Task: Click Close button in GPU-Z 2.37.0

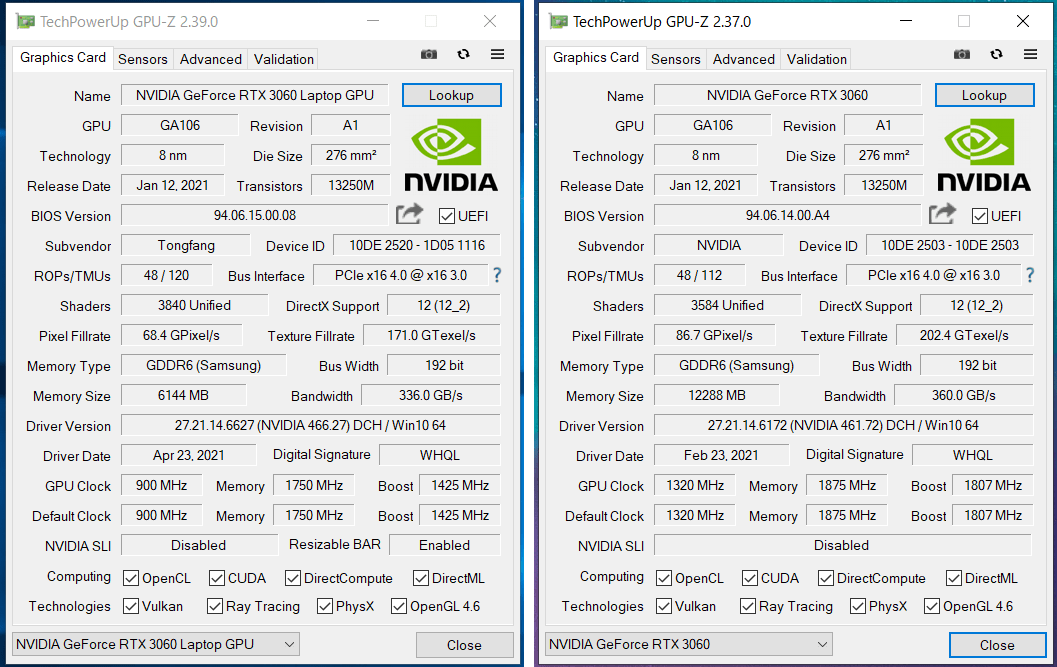Action: pyautogui.click(x=998, y=645)
